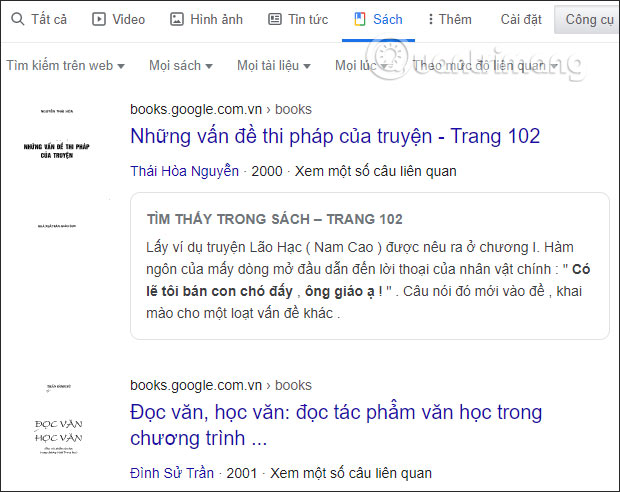620x492 pixels.
Task: Open the Hình ảnh tab
Action: point(216,19)
